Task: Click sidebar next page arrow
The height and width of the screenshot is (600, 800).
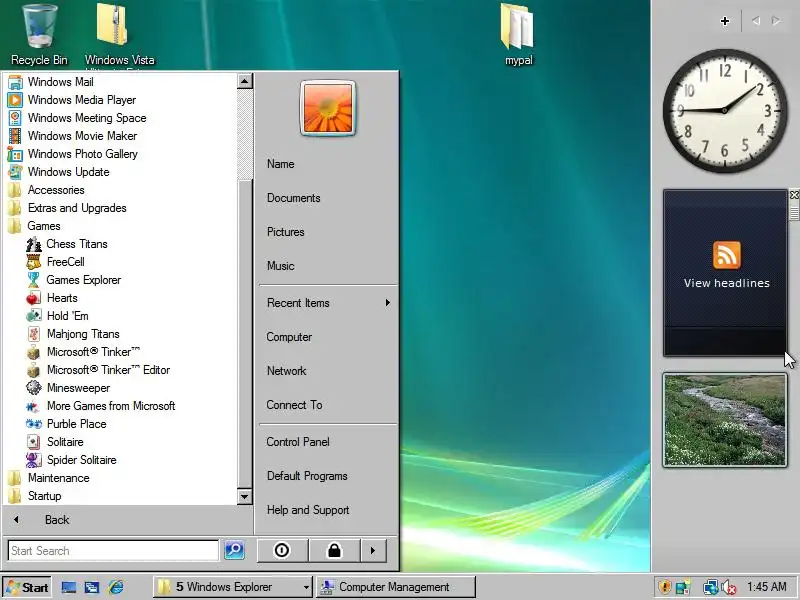Action: [776, 21]
